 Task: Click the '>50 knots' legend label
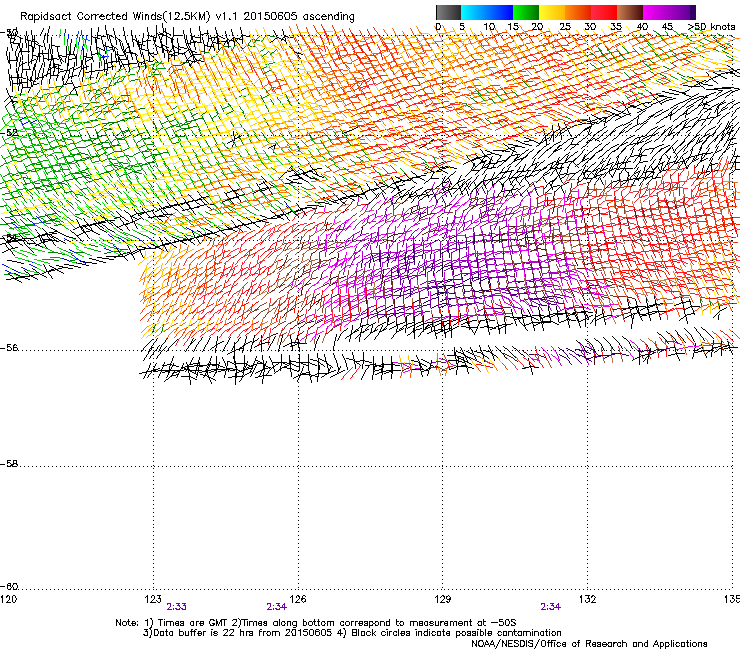point(711,27)
